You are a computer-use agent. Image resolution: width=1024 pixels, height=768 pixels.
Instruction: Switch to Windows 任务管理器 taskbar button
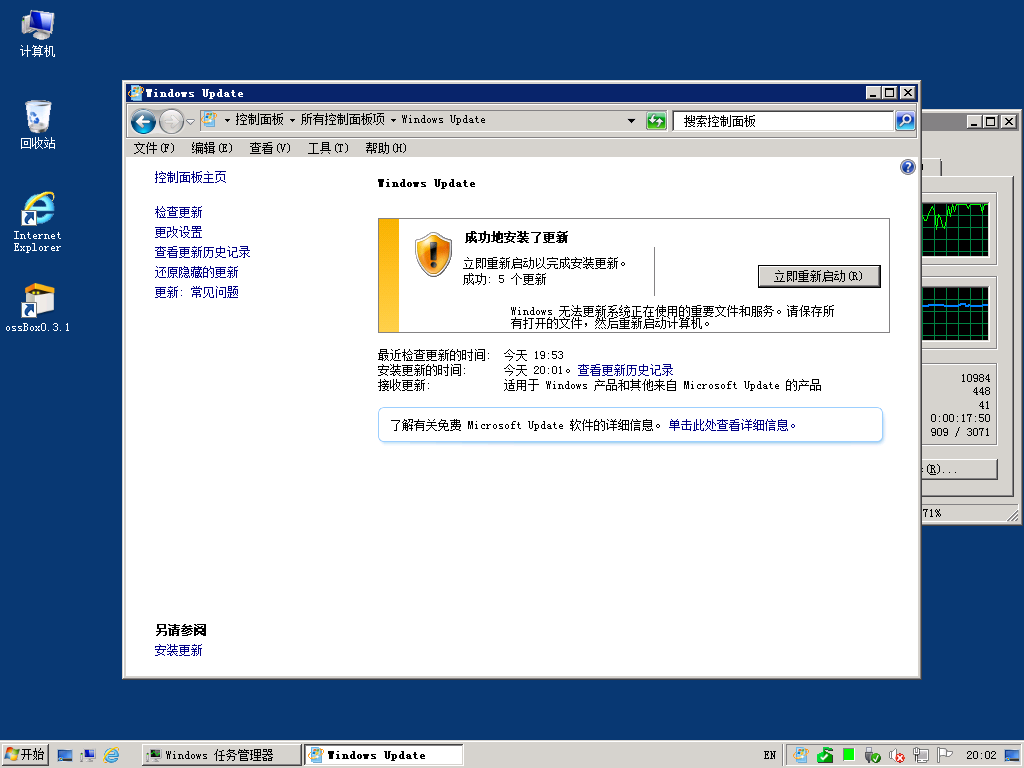[221, 755]
